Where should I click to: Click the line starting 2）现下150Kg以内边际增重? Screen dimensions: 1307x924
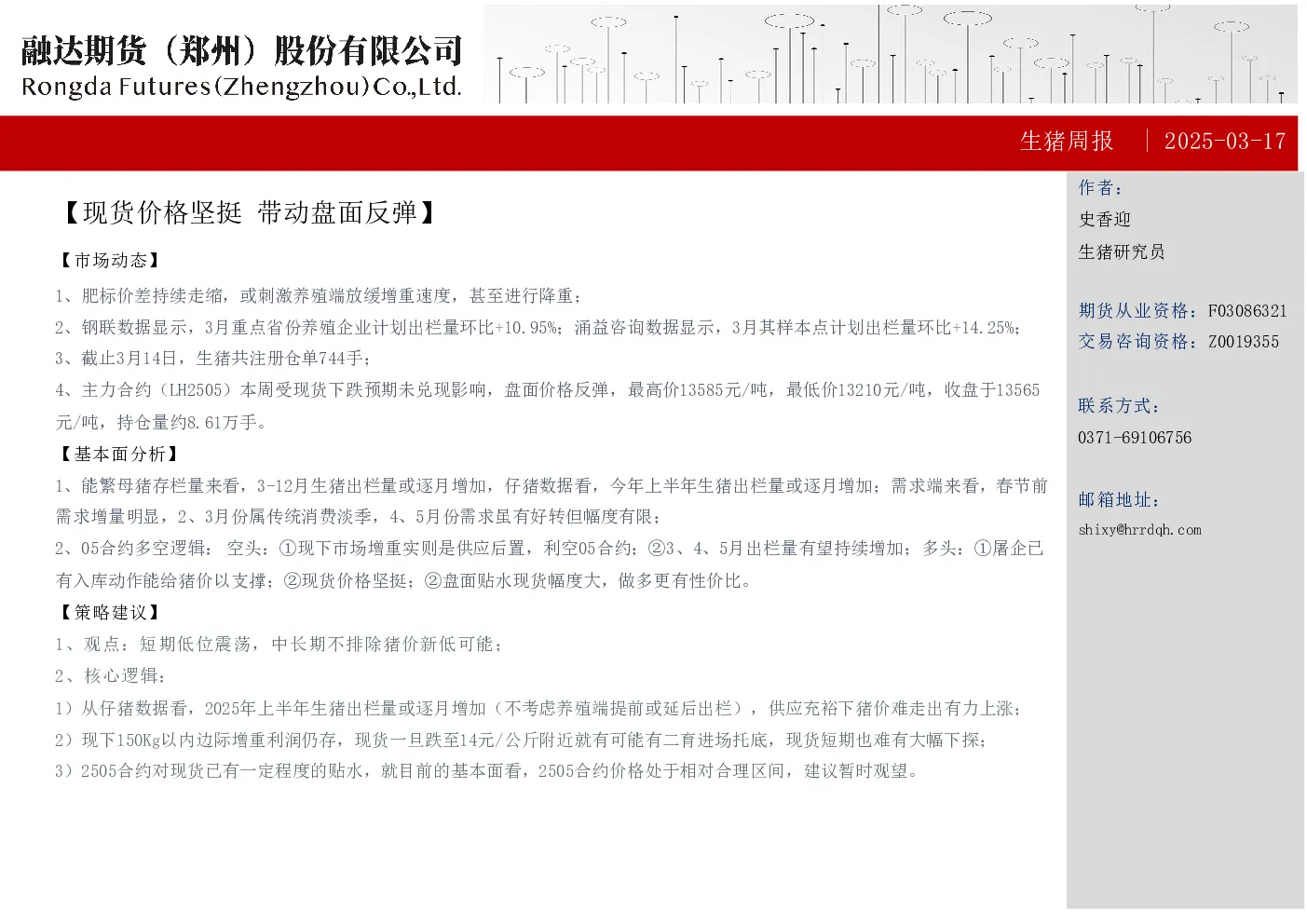[x=521, y=740]
